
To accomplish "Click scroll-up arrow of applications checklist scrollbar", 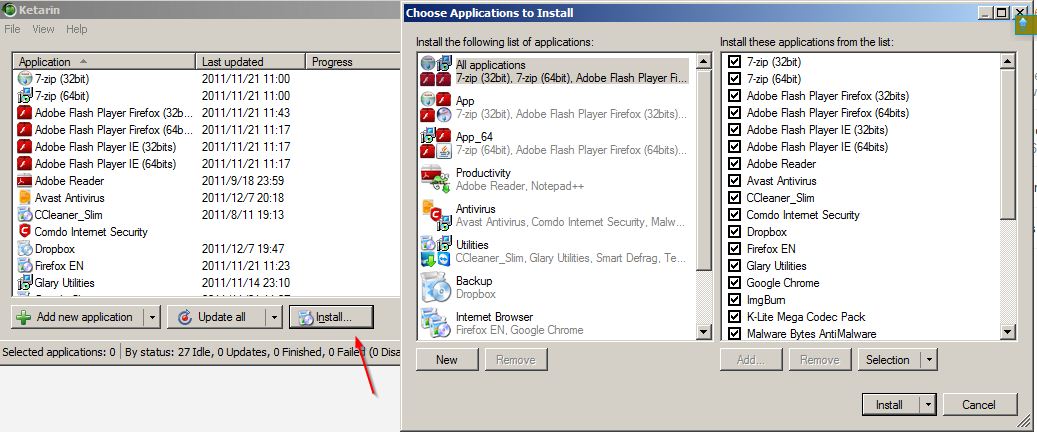I will tap(1008, 62).
